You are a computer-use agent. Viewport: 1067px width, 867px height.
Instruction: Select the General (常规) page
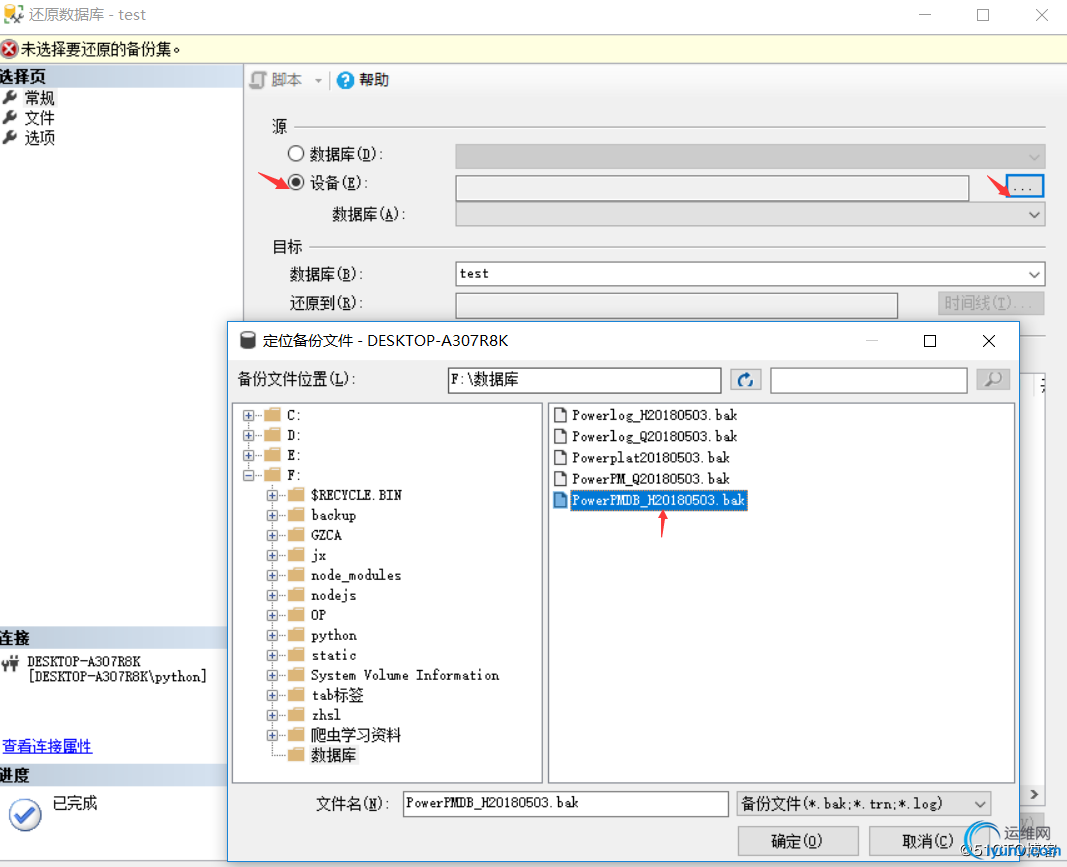coord(39,98)
